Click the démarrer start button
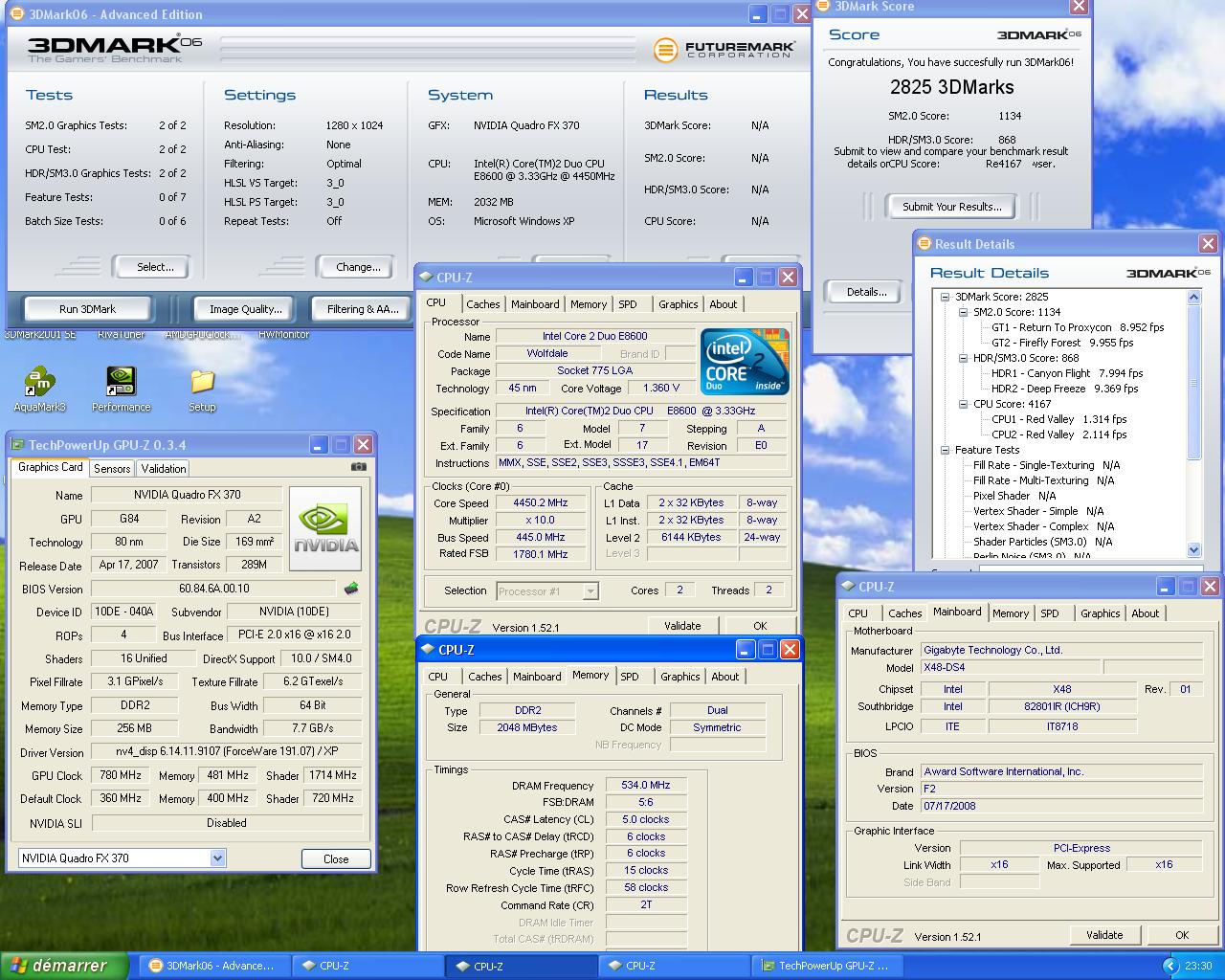The image size is (1225, 980). coord(63,966)
